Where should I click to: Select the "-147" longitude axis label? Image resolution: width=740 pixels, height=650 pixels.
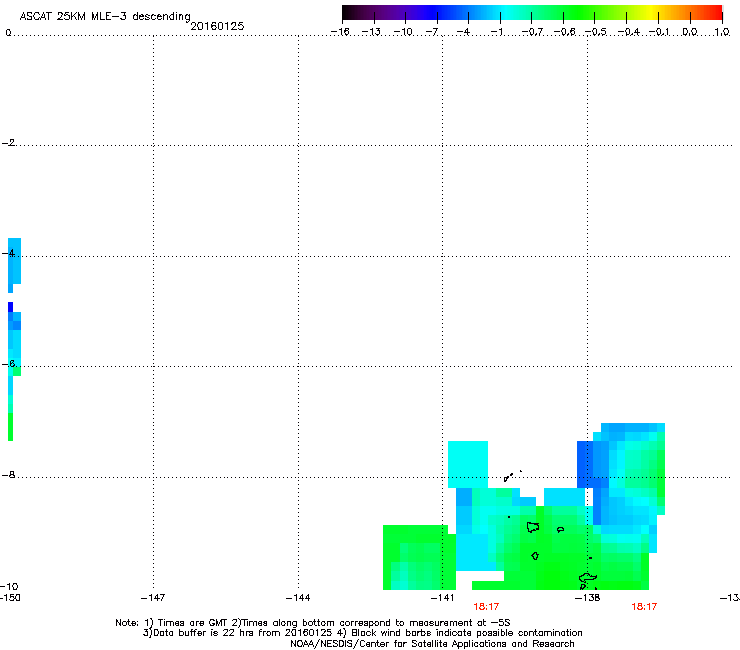click(x=153, y=598)
